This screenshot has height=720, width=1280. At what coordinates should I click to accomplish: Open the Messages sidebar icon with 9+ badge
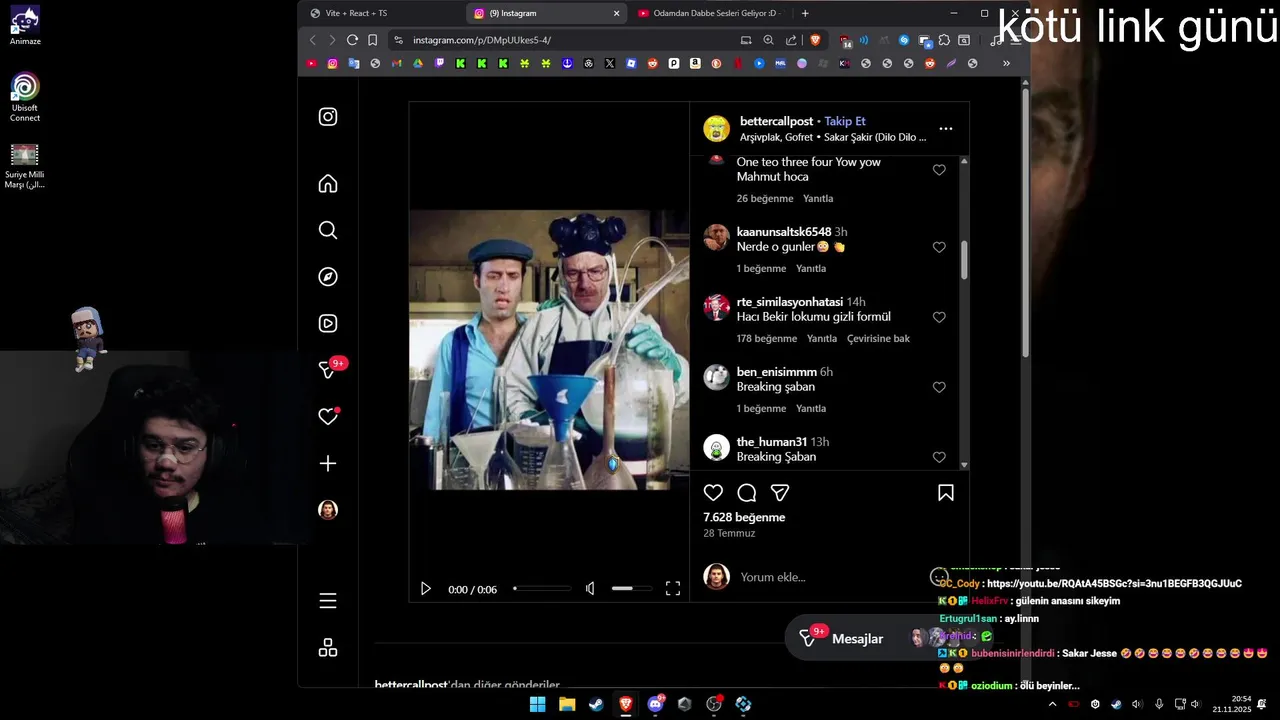(328, 370)
